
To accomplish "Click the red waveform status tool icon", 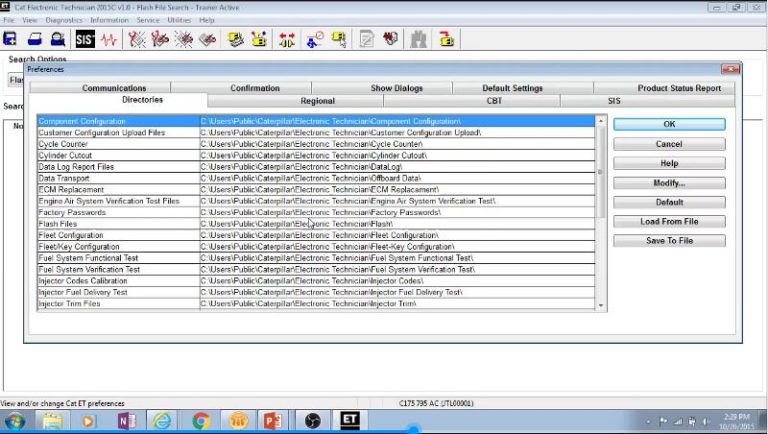I will 108,40.
